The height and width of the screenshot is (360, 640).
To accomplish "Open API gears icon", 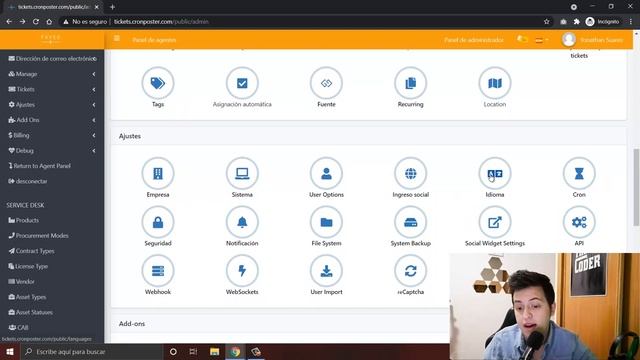I will point(579,222).
